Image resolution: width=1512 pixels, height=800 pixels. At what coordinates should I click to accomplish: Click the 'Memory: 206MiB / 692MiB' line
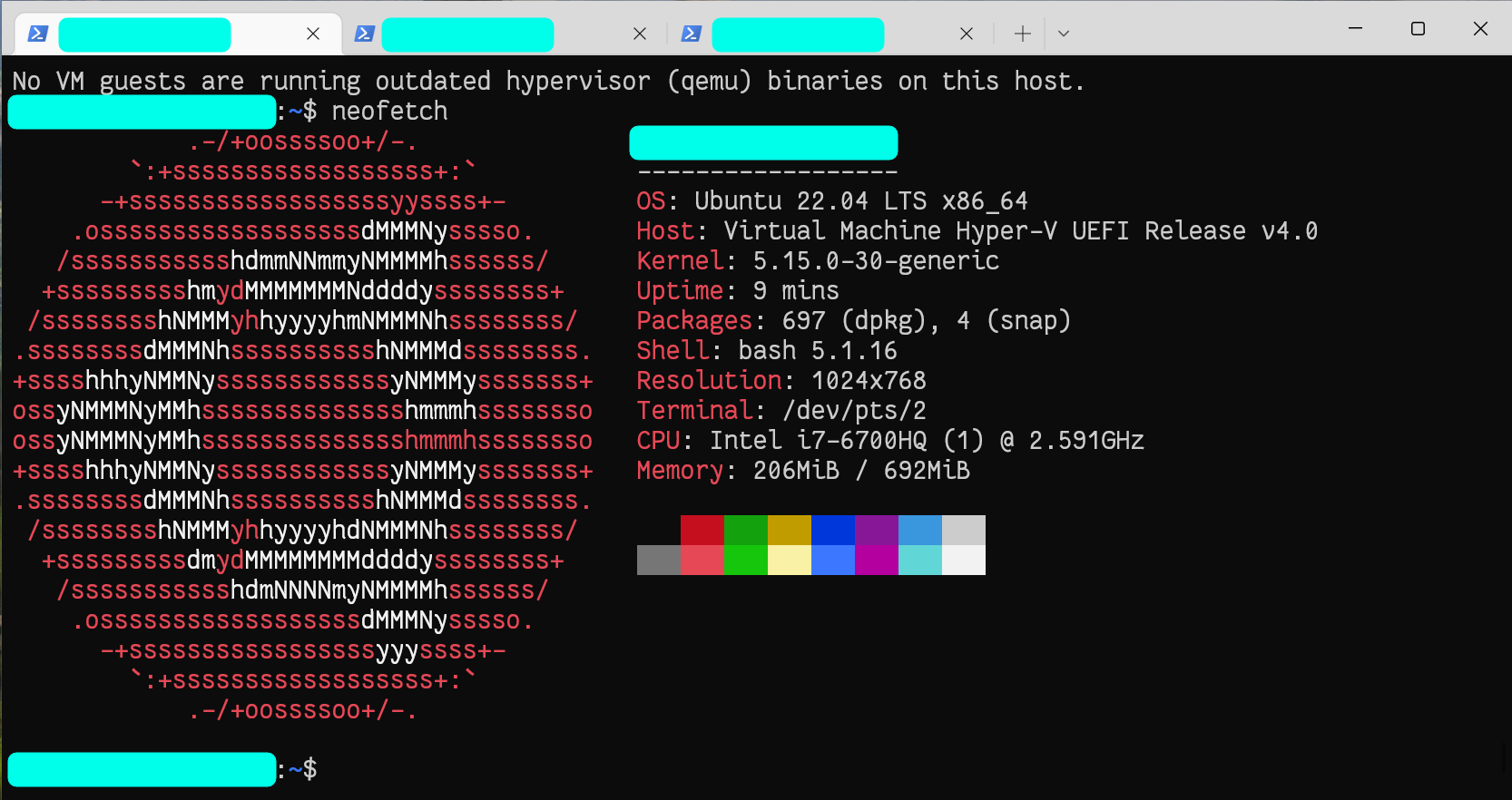[803, 470]
